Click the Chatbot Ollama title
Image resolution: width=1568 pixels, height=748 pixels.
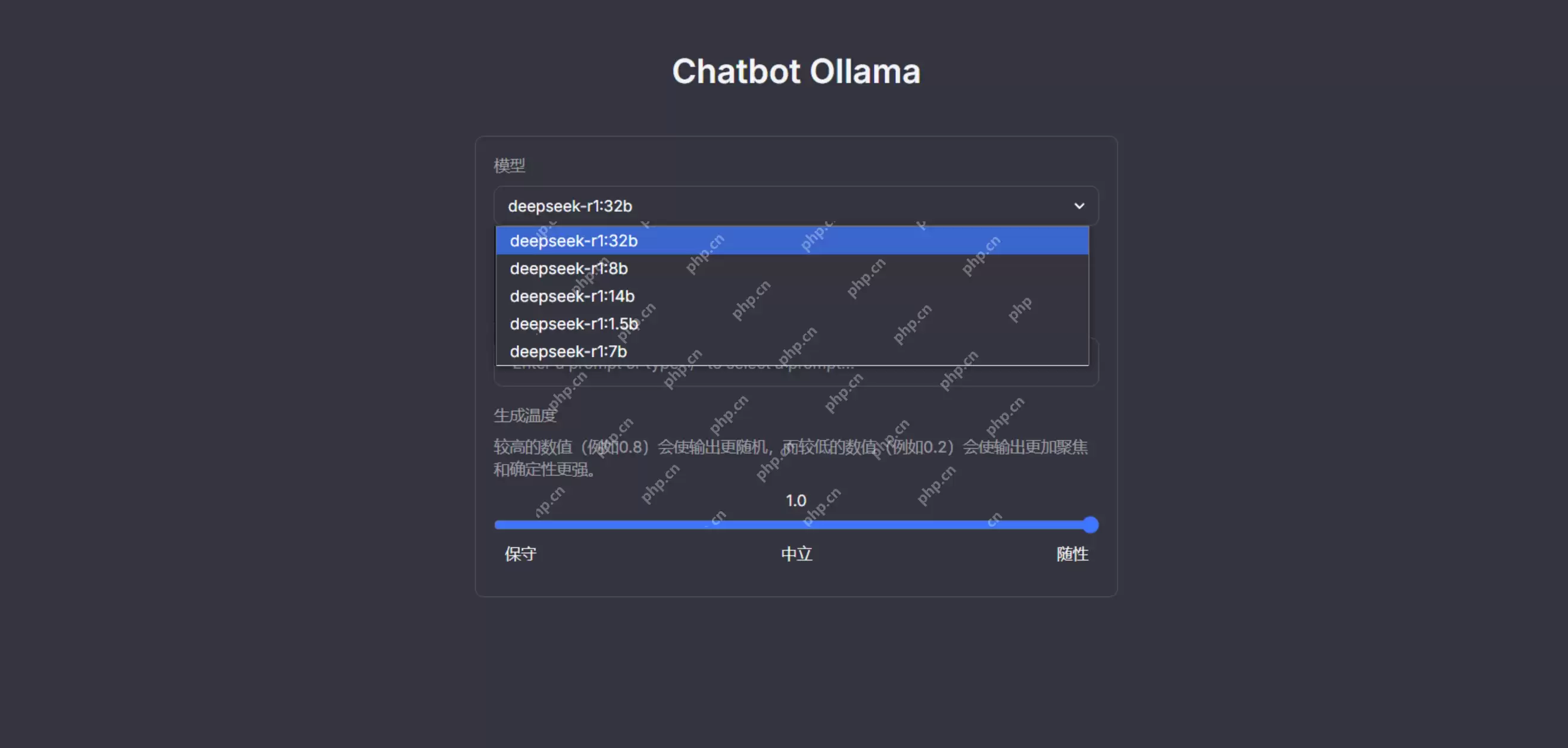[795, 71]
